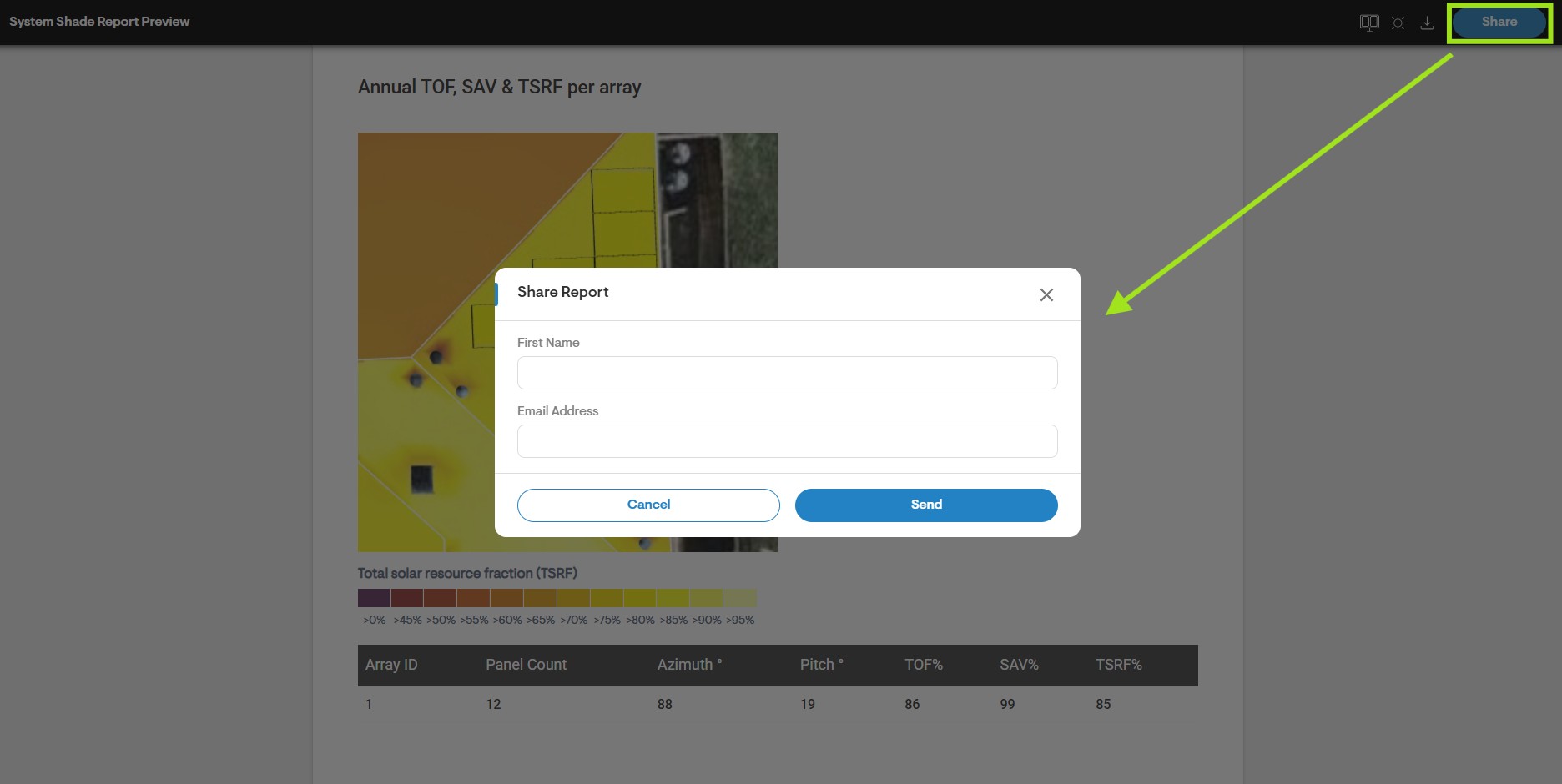The image size is (1562, 784).
Task: Click the Share Report dialog title
Action: click(562, 292)
